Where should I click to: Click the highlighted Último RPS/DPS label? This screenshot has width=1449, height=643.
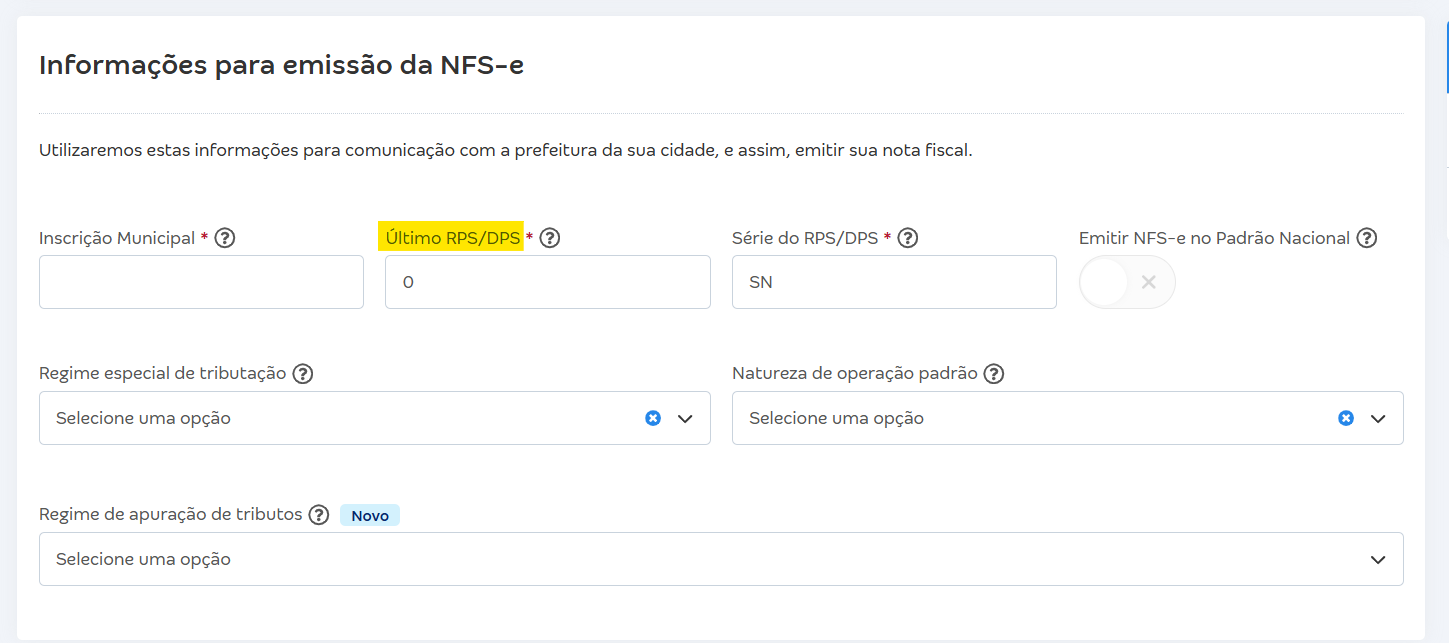point(453,237)
